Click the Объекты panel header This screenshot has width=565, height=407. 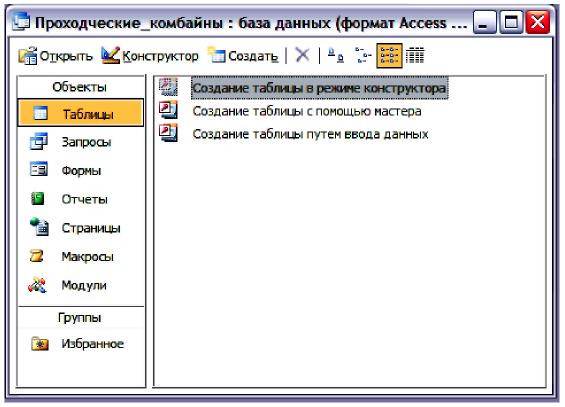80,87
